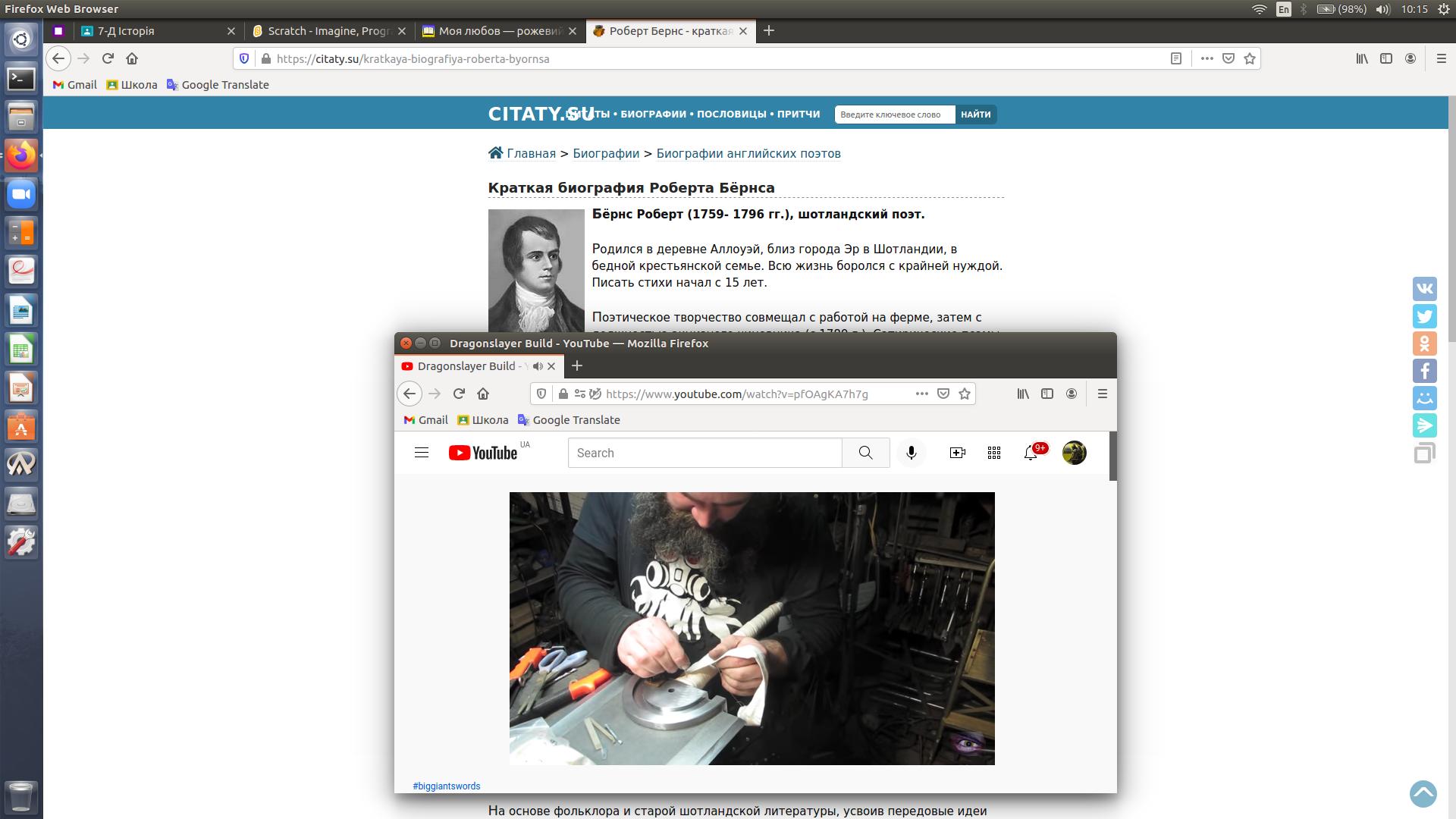Toggle reader view in citaty.su address bar
The width and height of the screenshot is (1456, 819).
click(1175, 58)
